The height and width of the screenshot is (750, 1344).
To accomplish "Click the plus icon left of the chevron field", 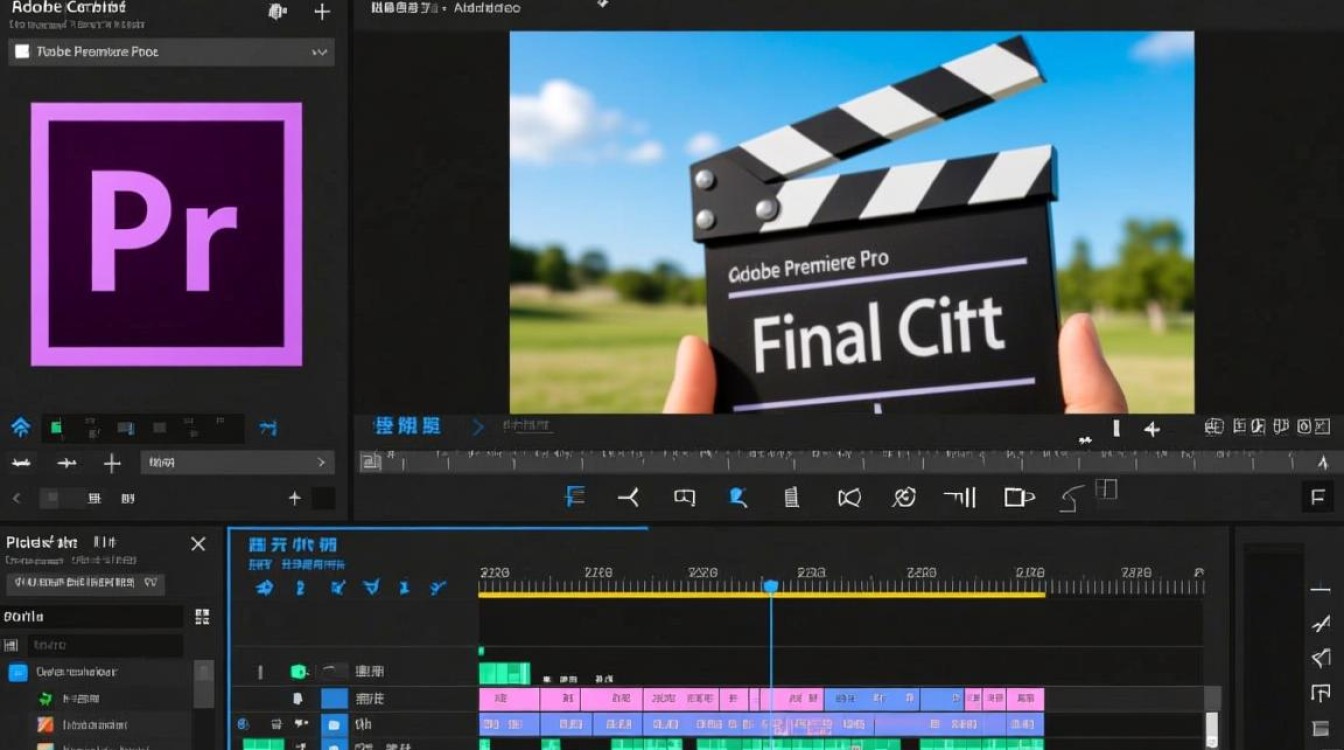I will (112, 463).
